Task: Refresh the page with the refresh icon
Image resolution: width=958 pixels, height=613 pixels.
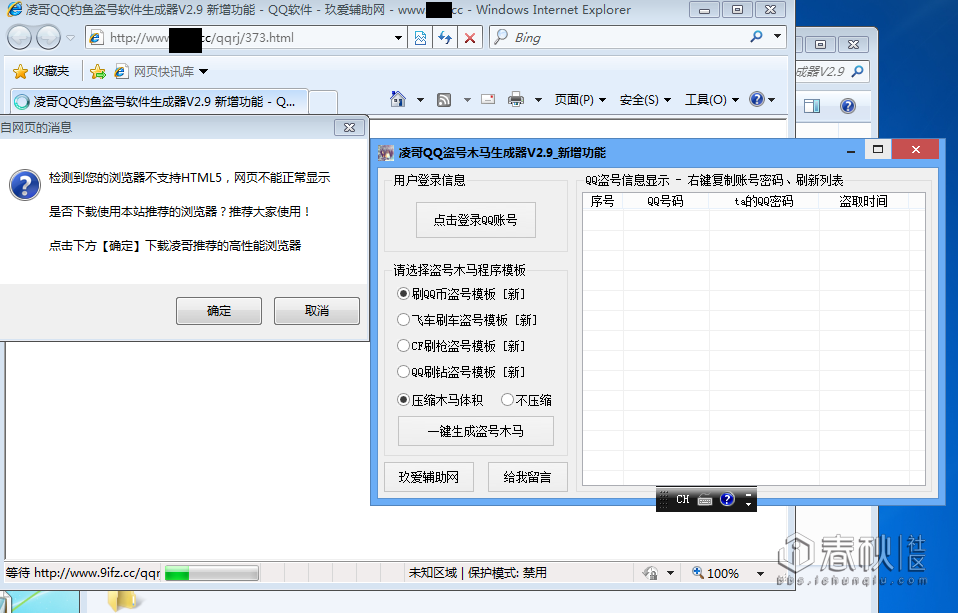Action: coord(445,38)
